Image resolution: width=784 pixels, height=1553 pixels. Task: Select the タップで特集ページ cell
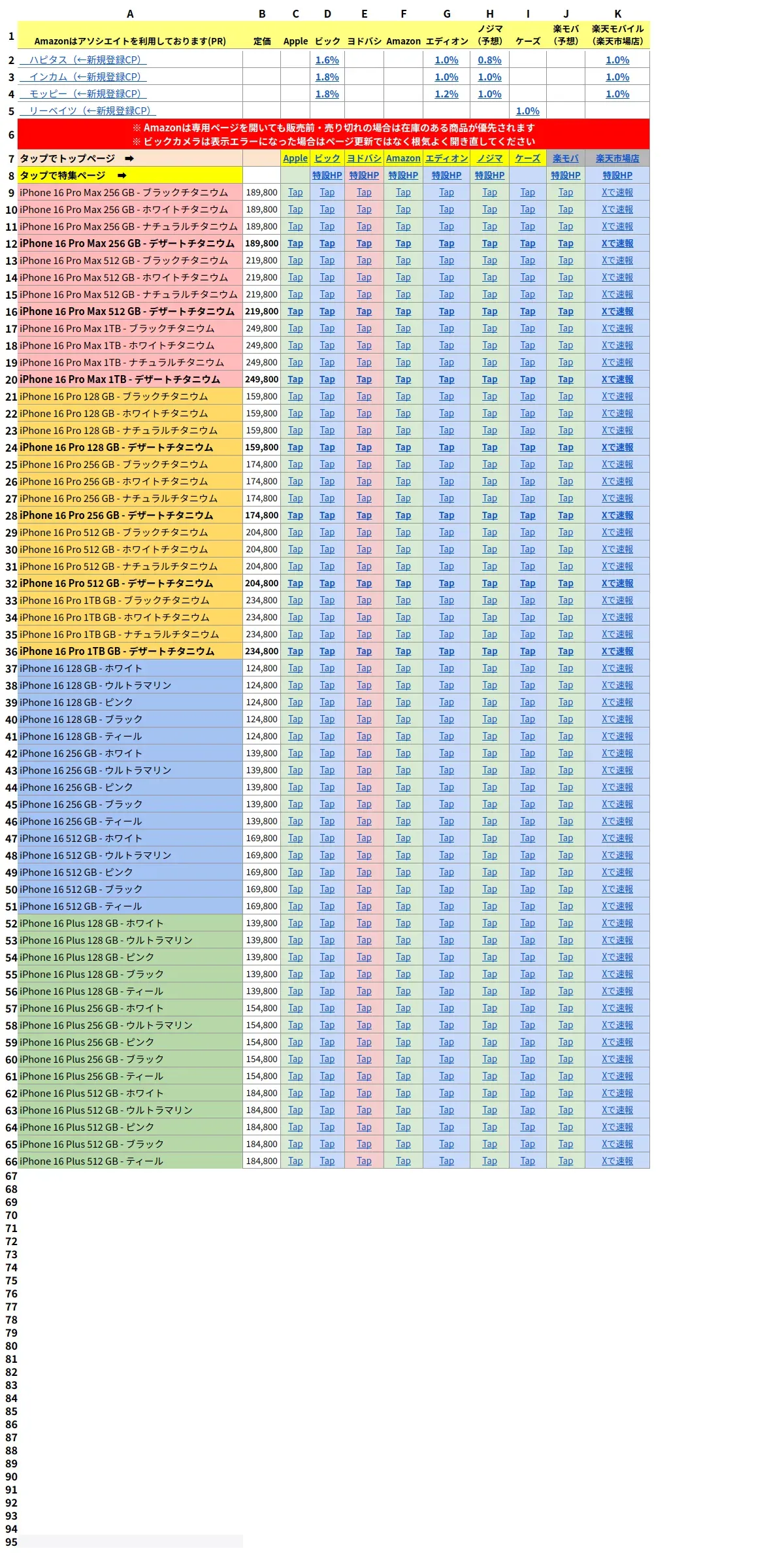(x=130, y=175)
